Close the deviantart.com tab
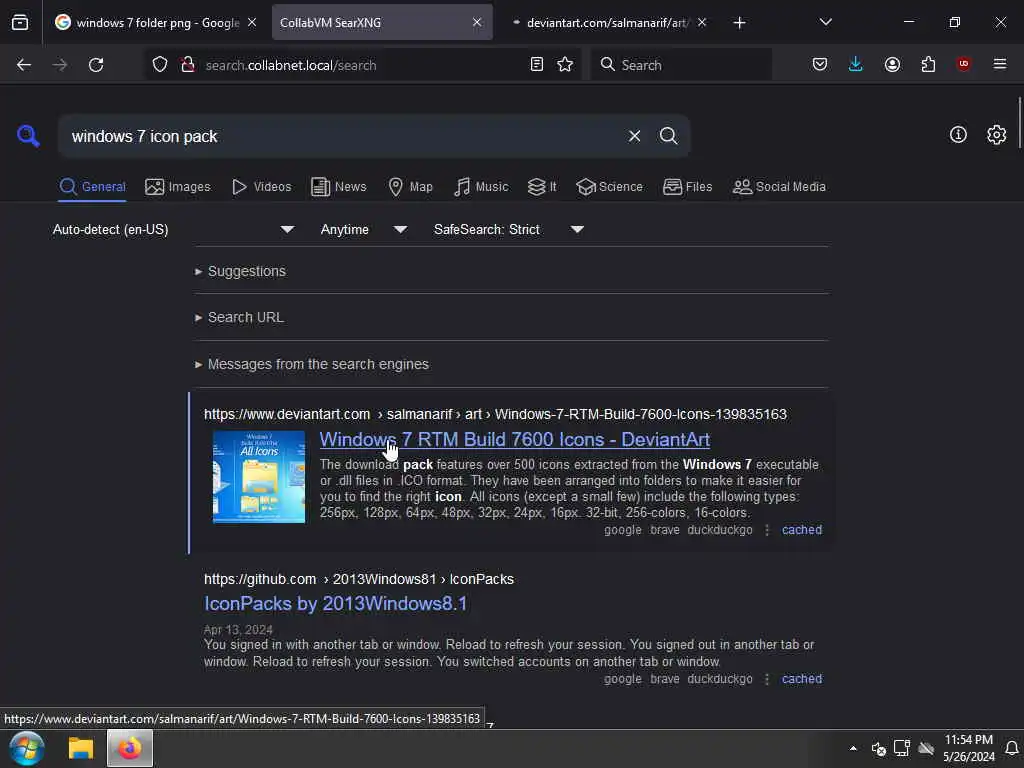1024x768 pixels. click(701, 22)
